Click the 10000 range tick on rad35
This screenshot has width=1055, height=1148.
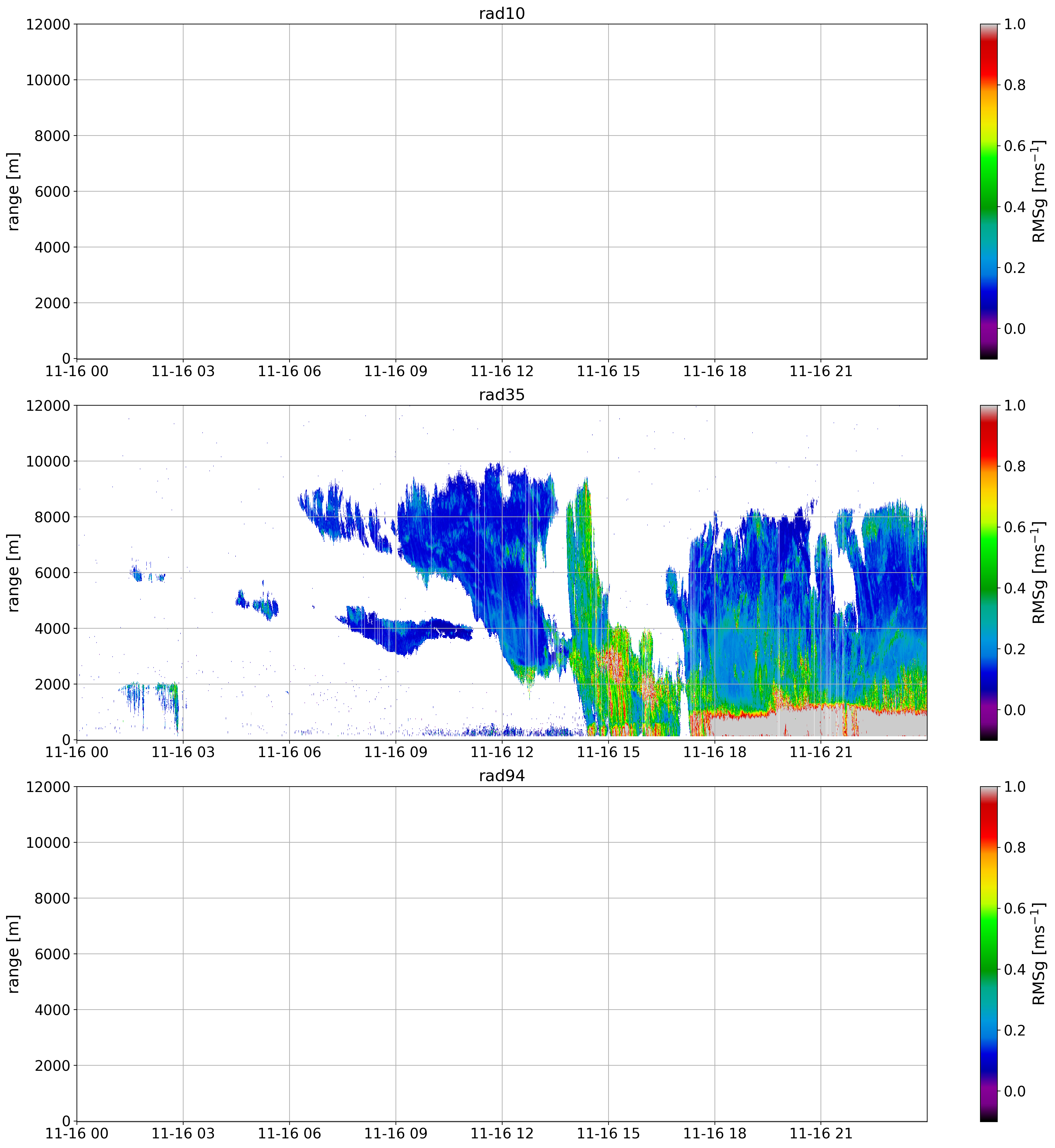point(48,461)
